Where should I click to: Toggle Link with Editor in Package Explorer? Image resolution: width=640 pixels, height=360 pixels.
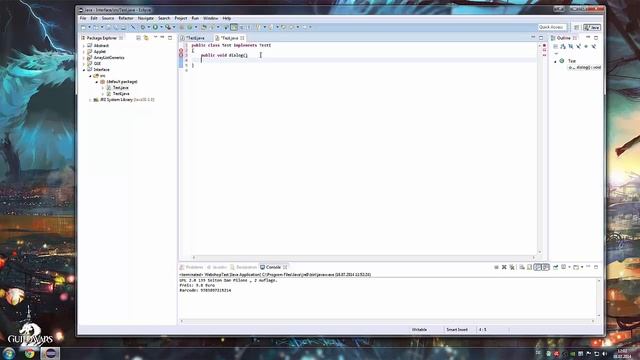(x=146, y=38)
